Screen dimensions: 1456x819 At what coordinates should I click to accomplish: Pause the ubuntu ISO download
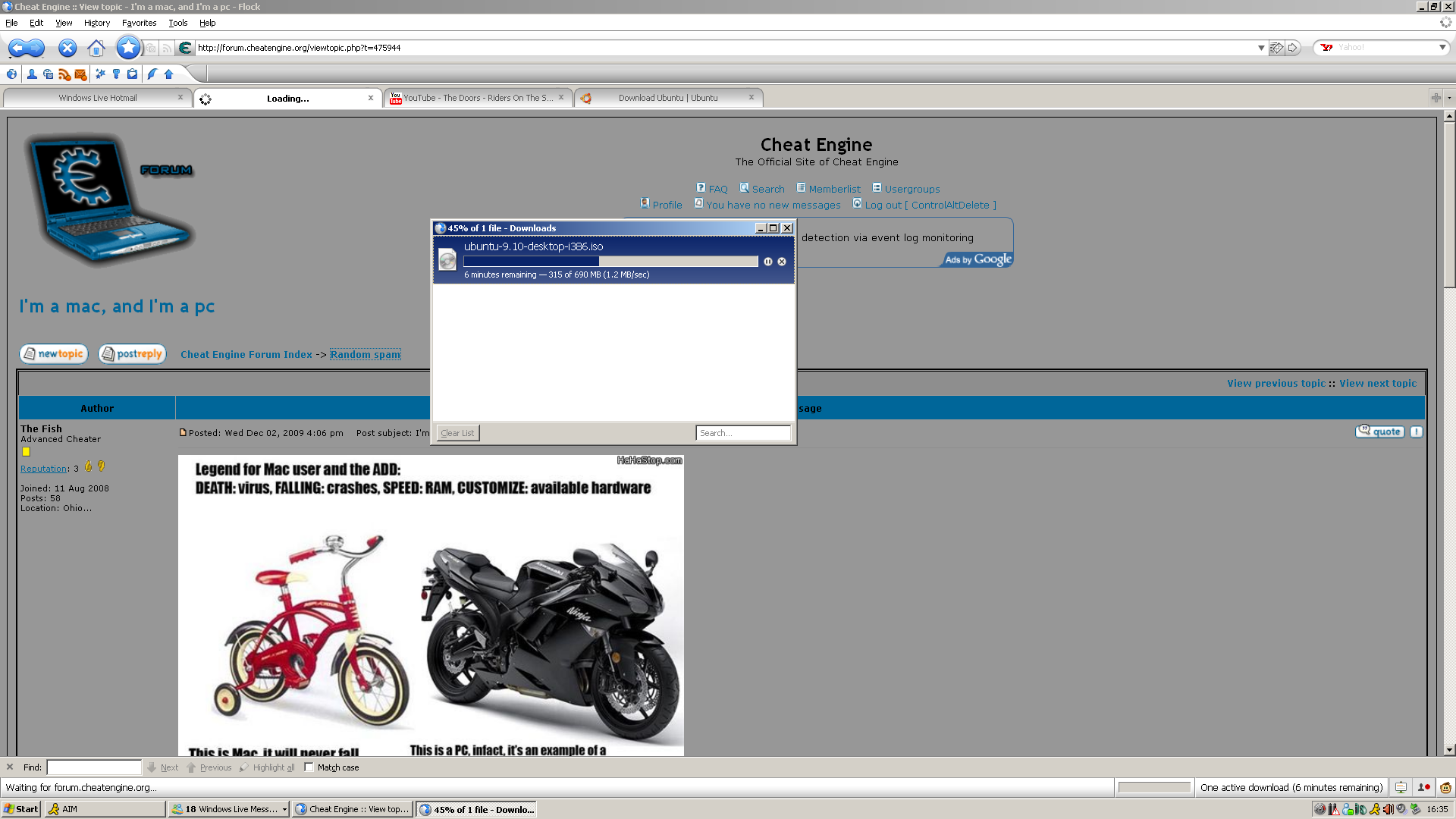tap(768, 262)
